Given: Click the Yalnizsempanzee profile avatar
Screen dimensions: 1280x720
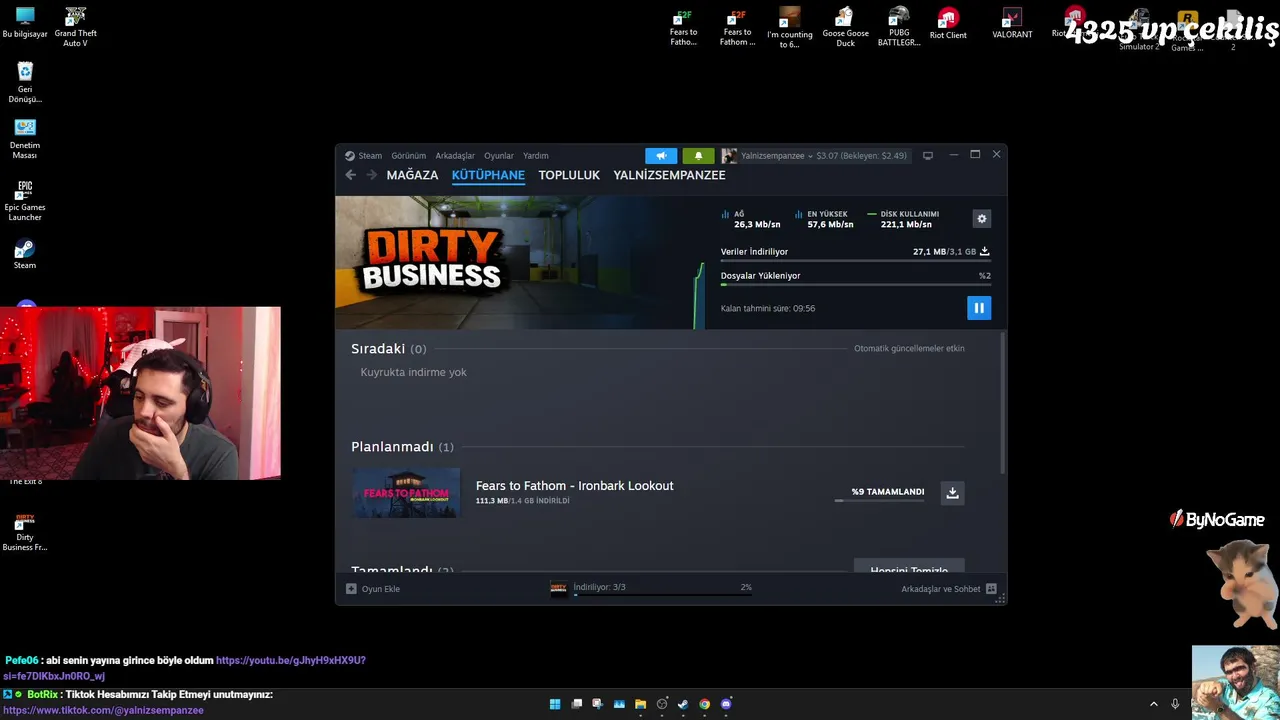Looking at the screenshot, I should tap(729, 156).
